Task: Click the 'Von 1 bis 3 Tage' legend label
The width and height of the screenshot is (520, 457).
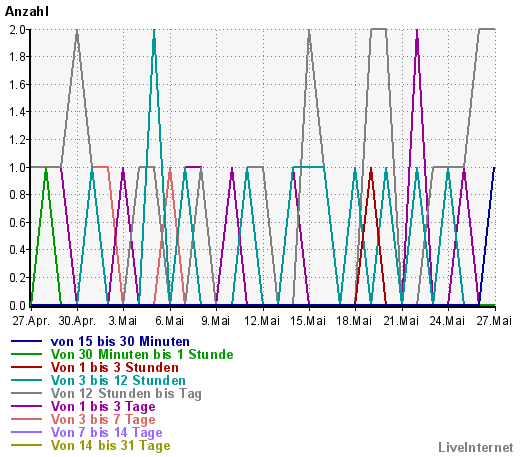Action: coord(103,407)
